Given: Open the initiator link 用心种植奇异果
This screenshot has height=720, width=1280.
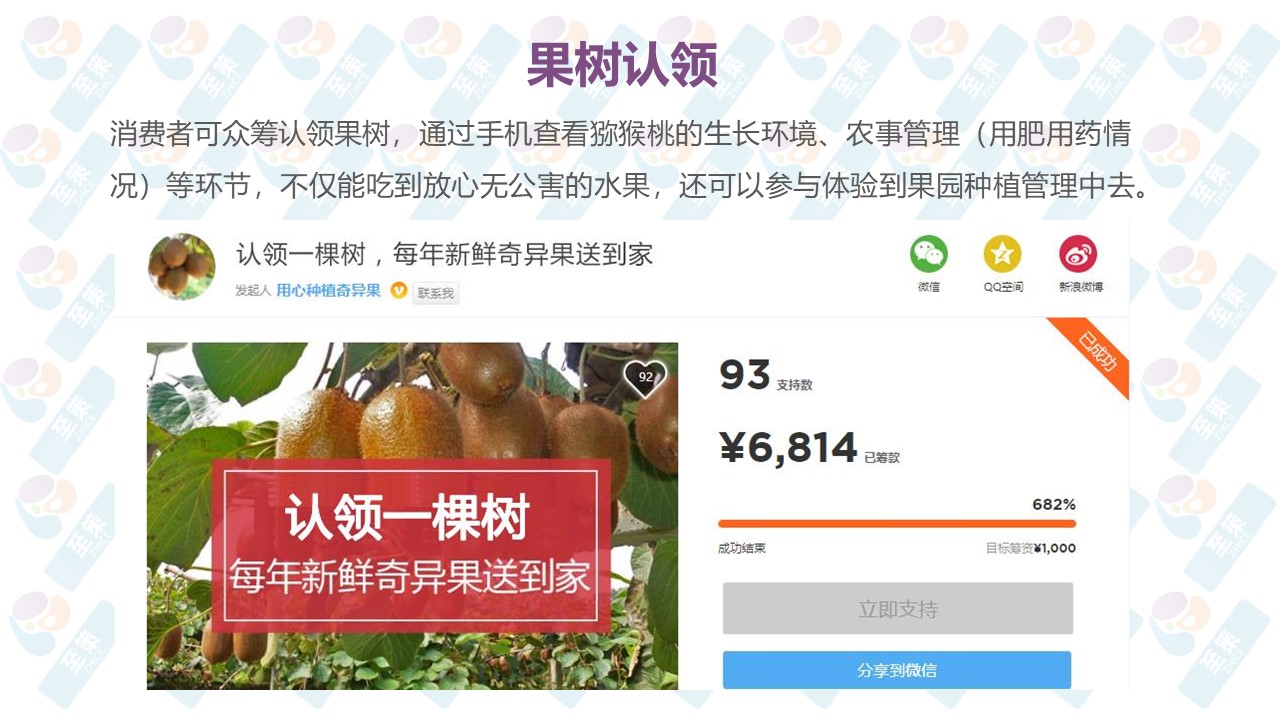Looking at the screenshot, I should coord(328,291).
